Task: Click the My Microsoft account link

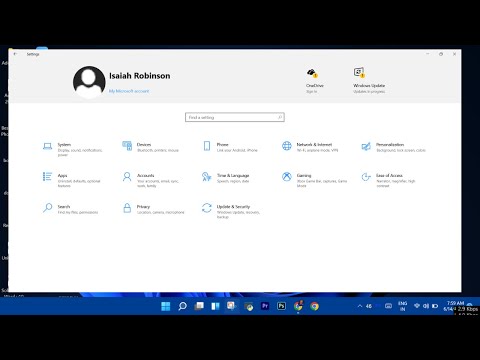Action: pos(129,91)
